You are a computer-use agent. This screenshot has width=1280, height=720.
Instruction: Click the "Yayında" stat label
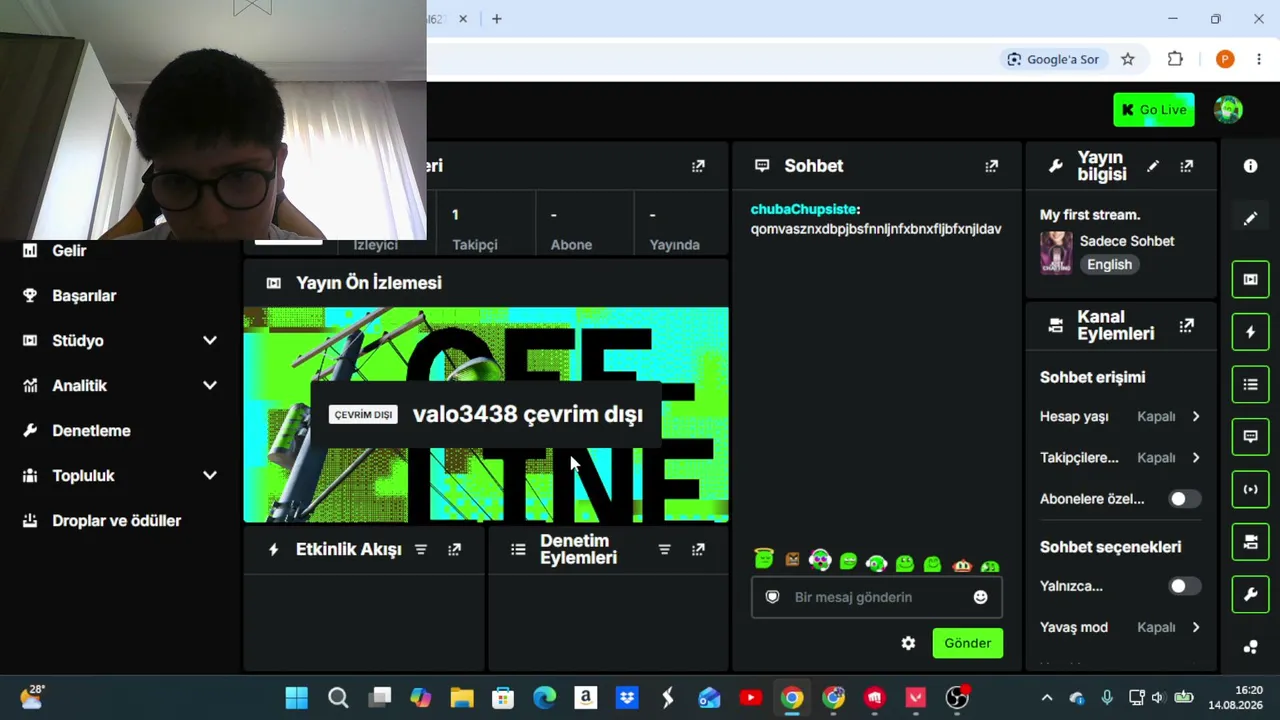pos(675,244)
